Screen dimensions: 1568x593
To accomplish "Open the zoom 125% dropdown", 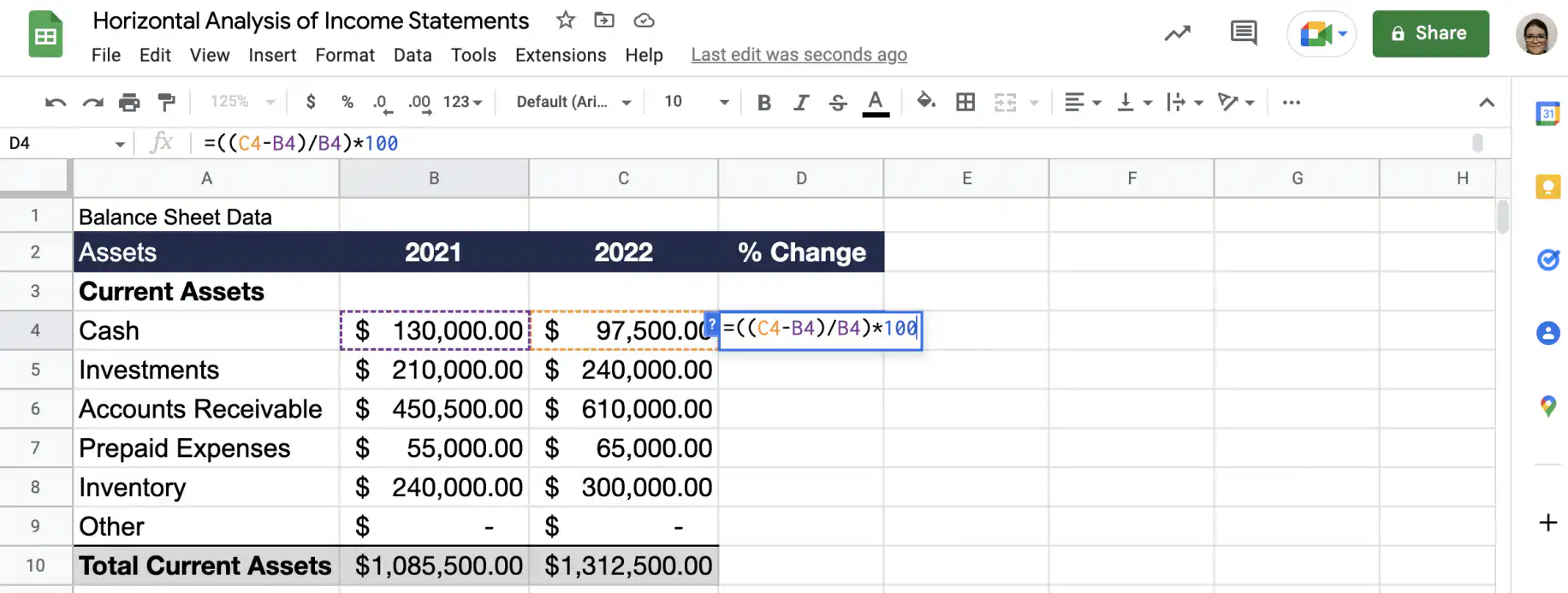I will click(242, 102).
